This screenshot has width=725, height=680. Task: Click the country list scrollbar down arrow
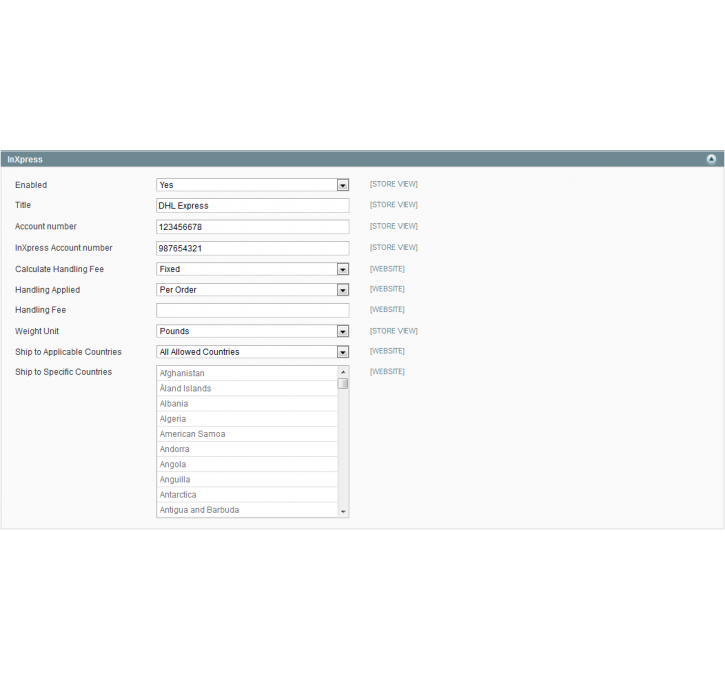click(x=343, y=511)
